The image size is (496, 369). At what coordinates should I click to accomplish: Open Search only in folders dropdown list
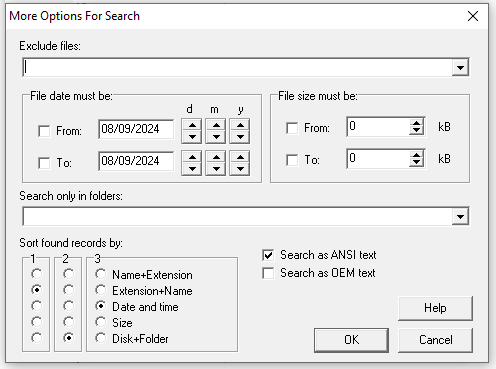click(460, 216)
